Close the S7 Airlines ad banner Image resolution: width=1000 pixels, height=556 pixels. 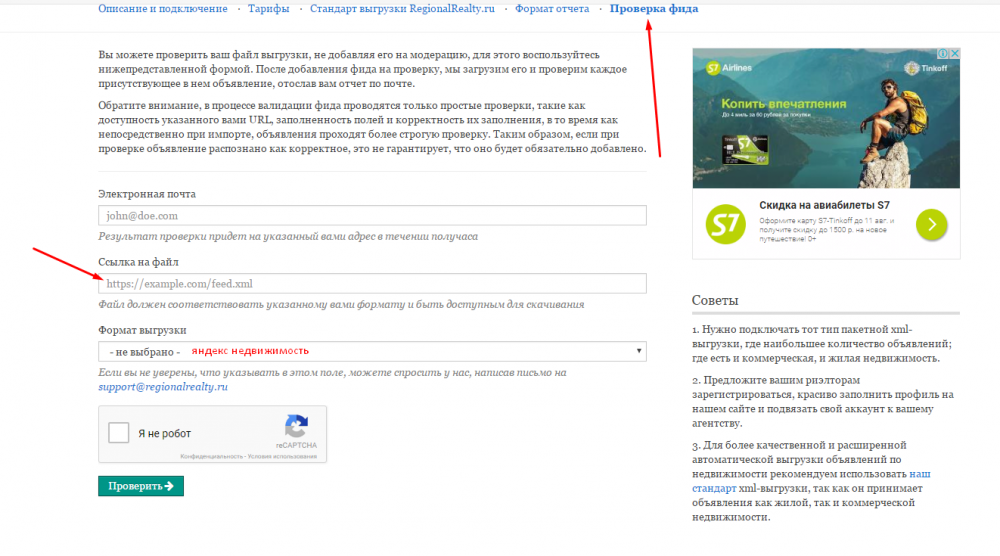point(954,54)
